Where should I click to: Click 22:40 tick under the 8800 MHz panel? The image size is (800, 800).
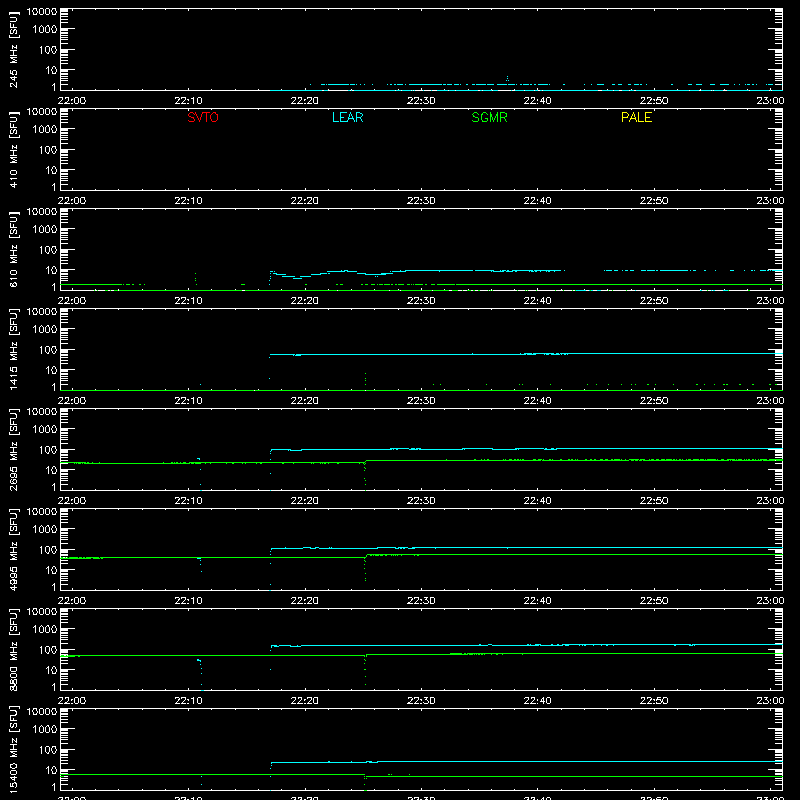(x=537, y=701)
